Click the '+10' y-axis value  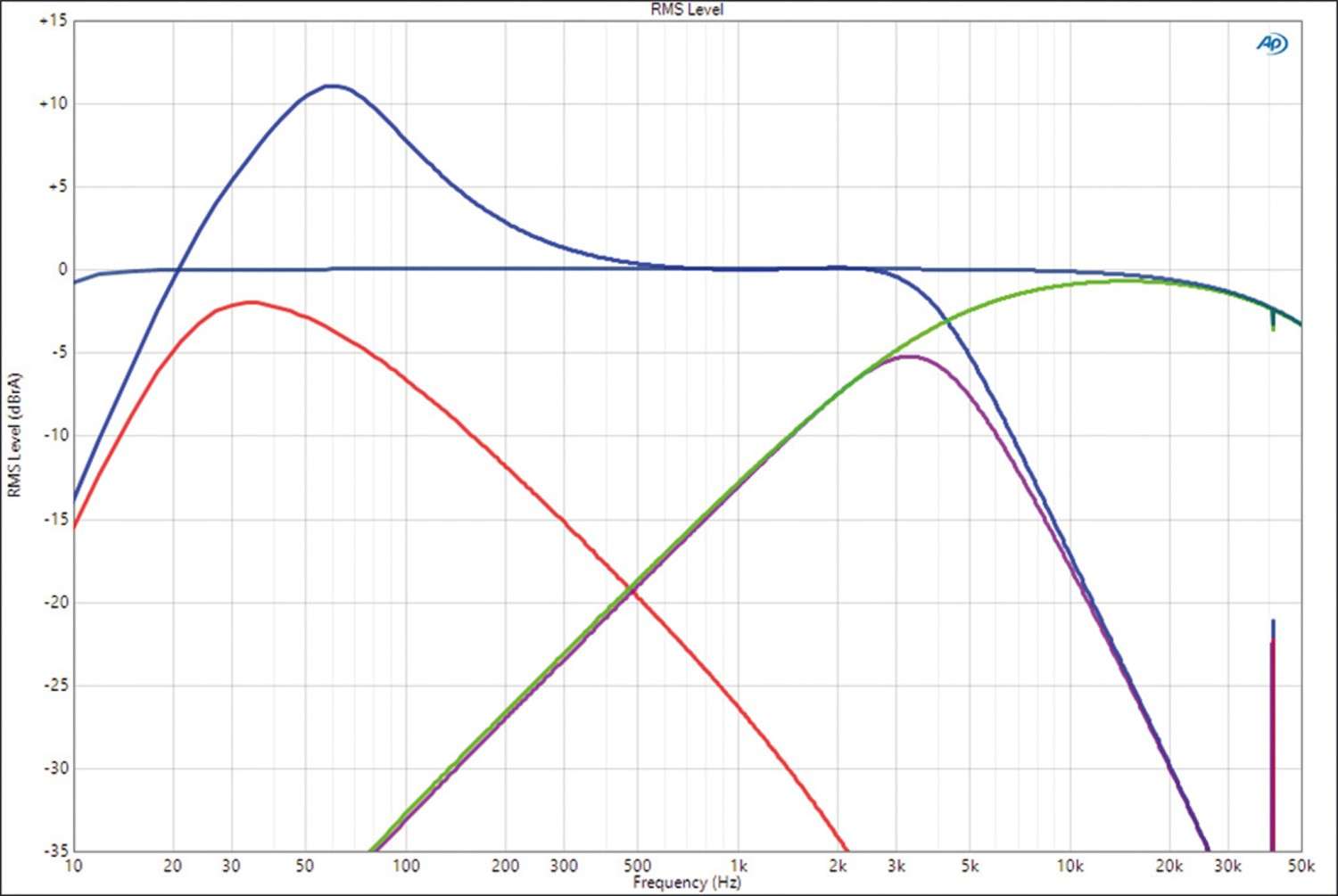[53, 103]
